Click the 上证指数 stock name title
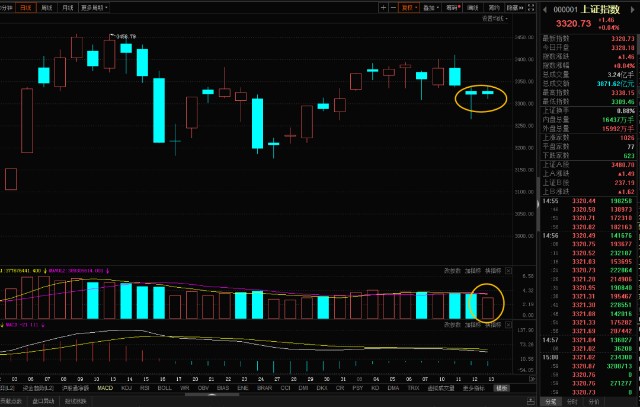 (600, 9)
